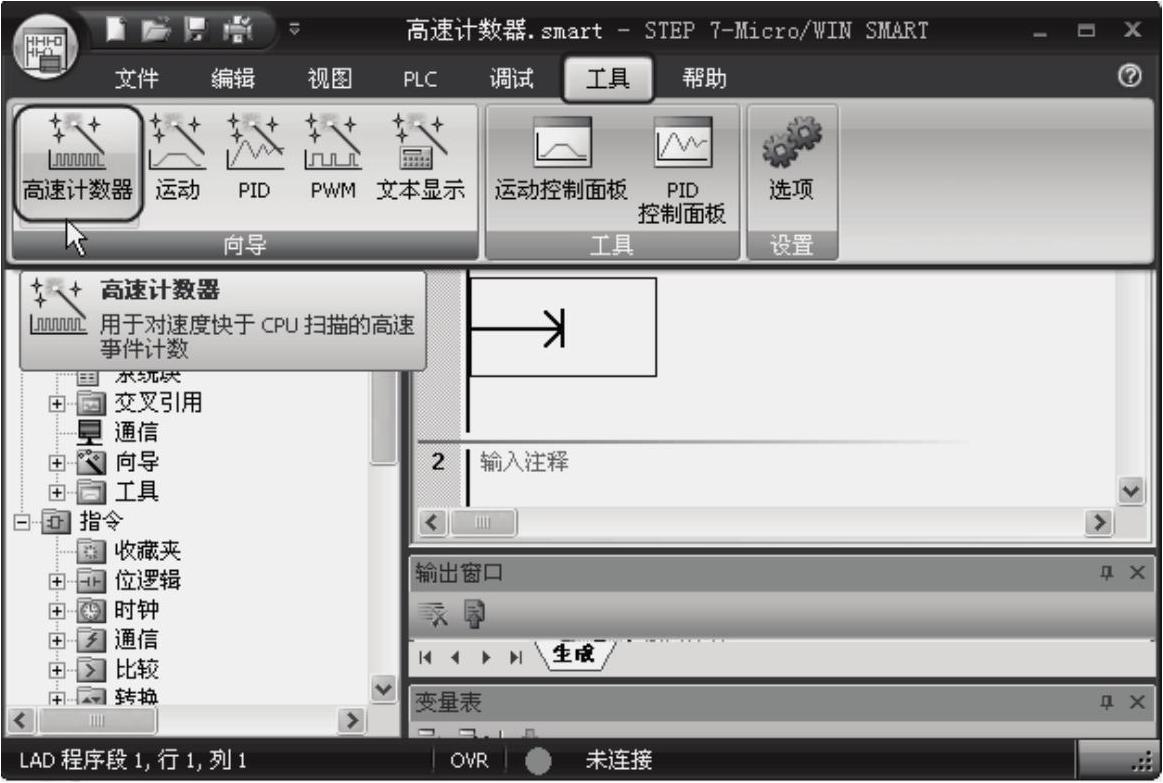Go to next output tab arrow

(x=486, y=657)
